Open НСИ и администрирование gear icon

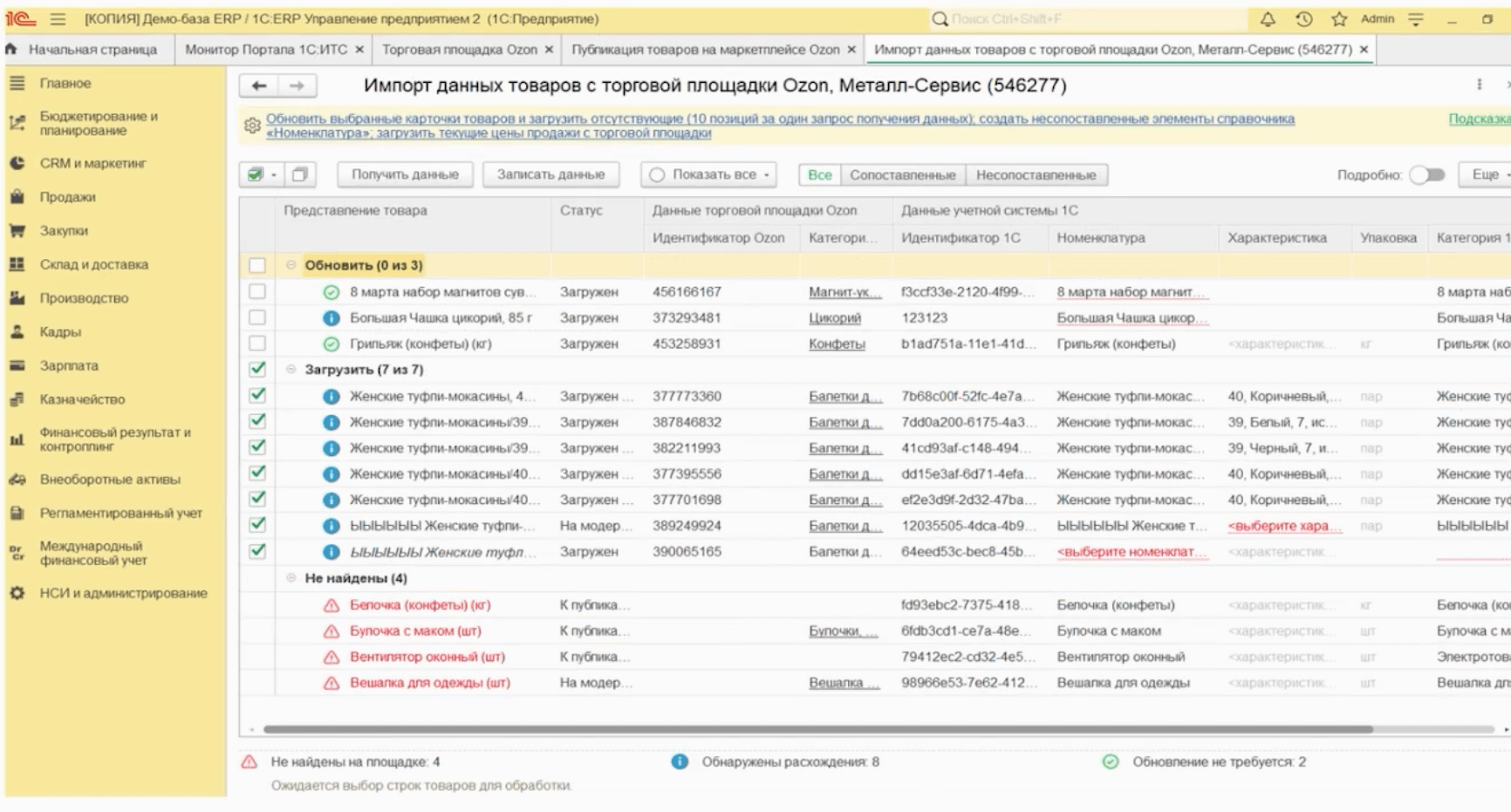(x=17, y=593)
